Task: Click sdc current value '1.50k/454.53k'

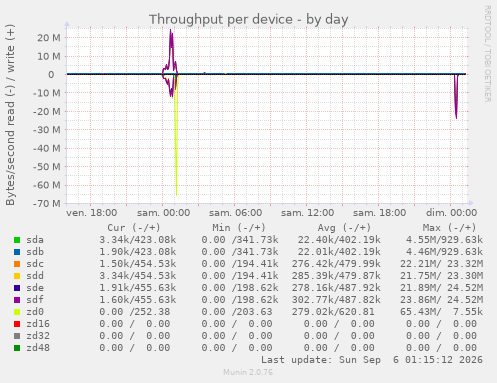Action: click(x=138, y=264)
